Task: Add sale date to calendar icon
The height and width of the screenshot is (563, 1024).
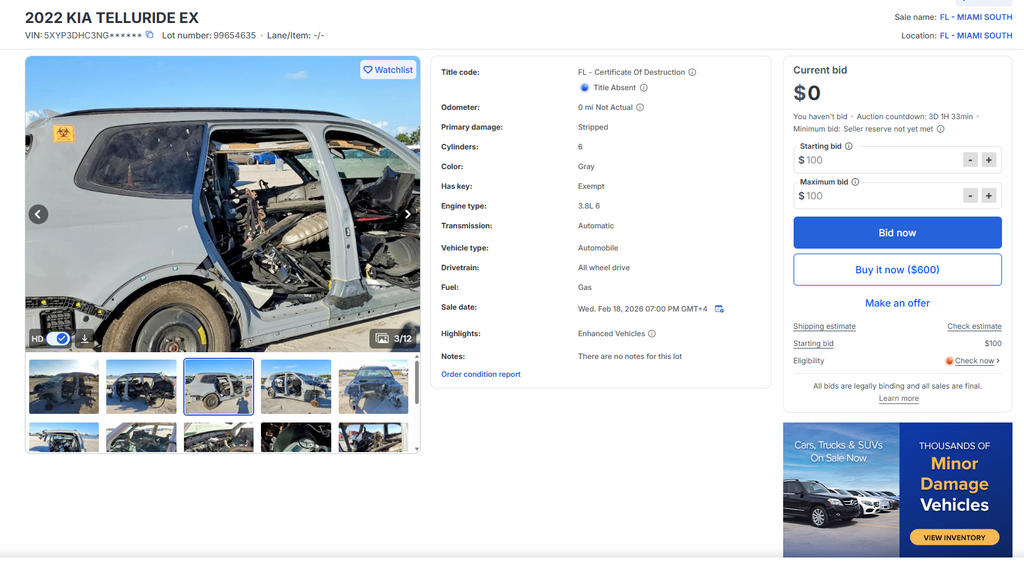Action: (719, 309)
